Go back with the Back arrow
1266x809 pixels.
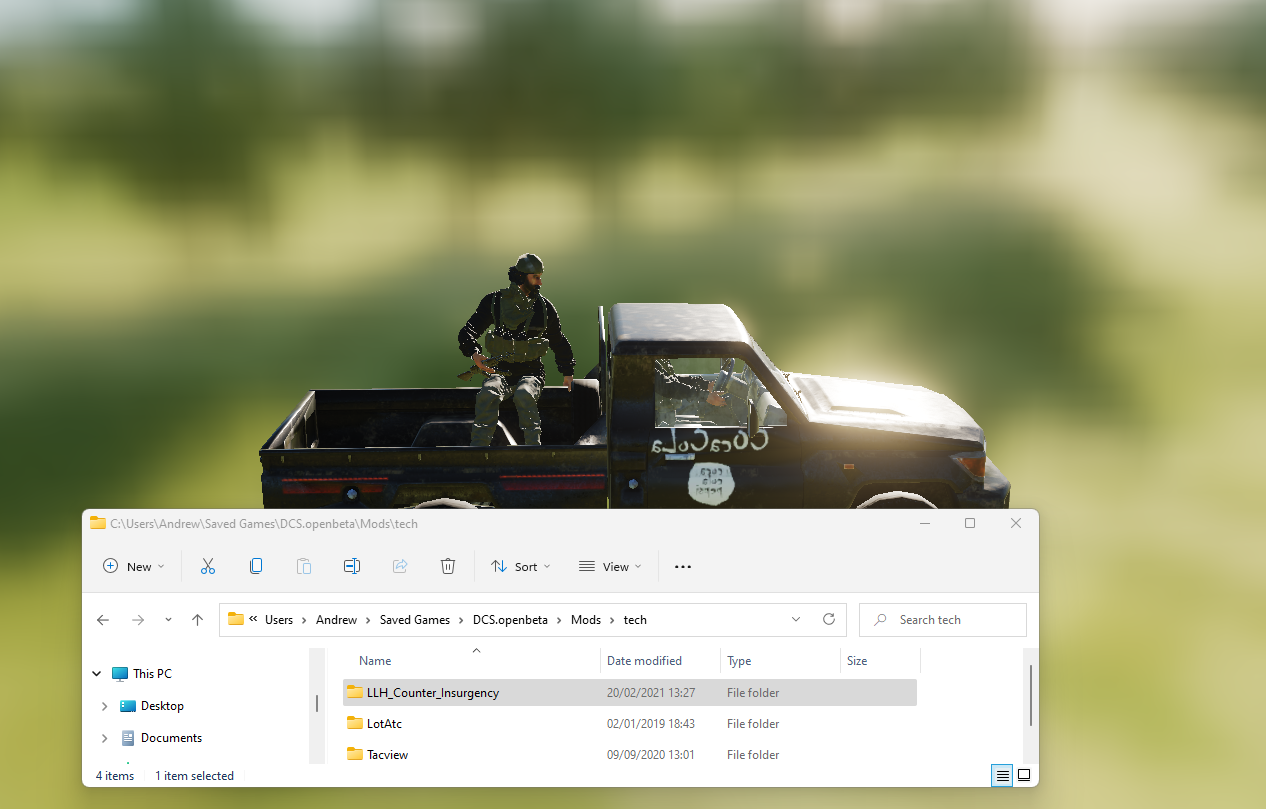pyautogui.click(x=103, y=620)
